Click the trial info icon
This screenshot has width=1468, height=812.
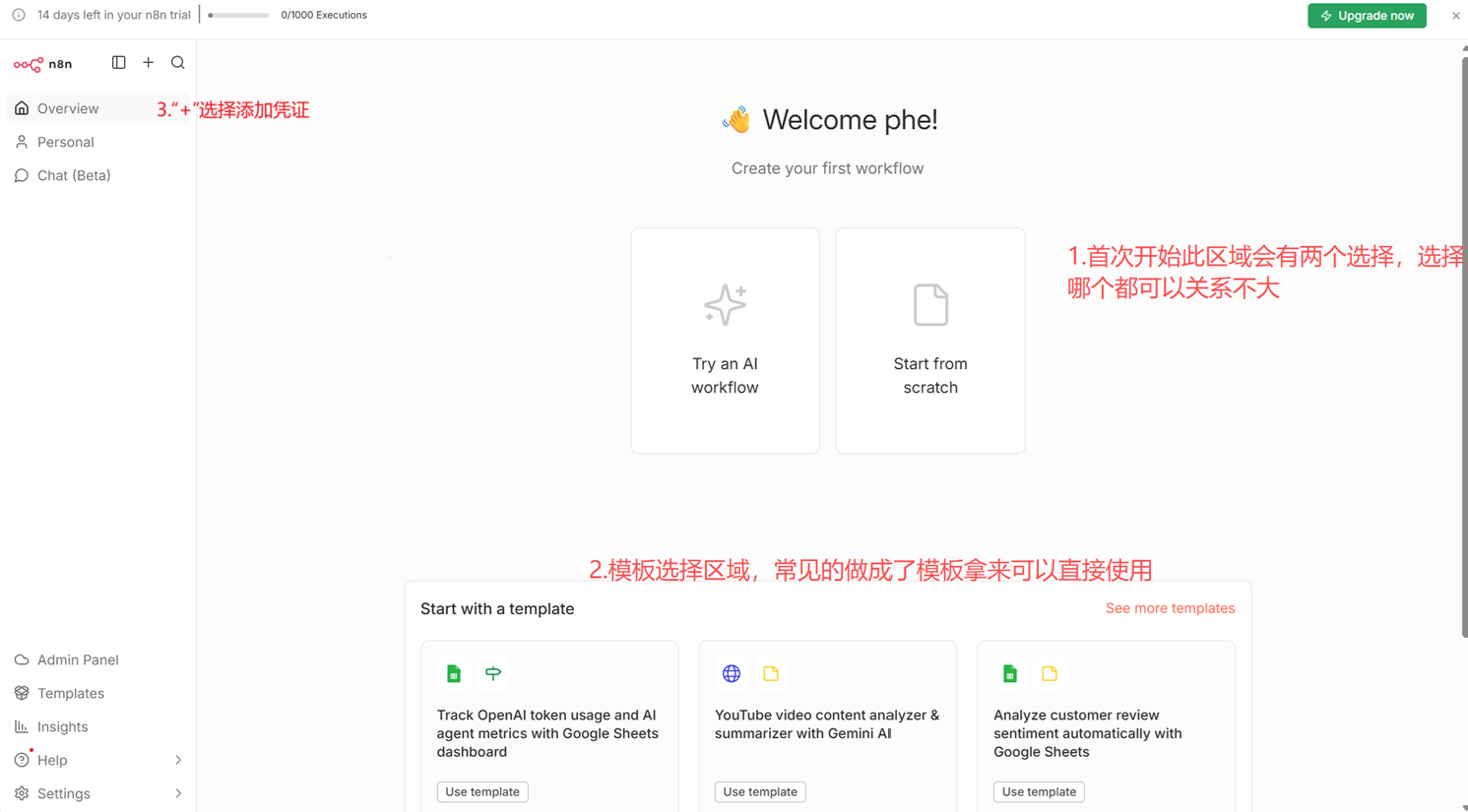pyautogui.click(x=19, y=15)
